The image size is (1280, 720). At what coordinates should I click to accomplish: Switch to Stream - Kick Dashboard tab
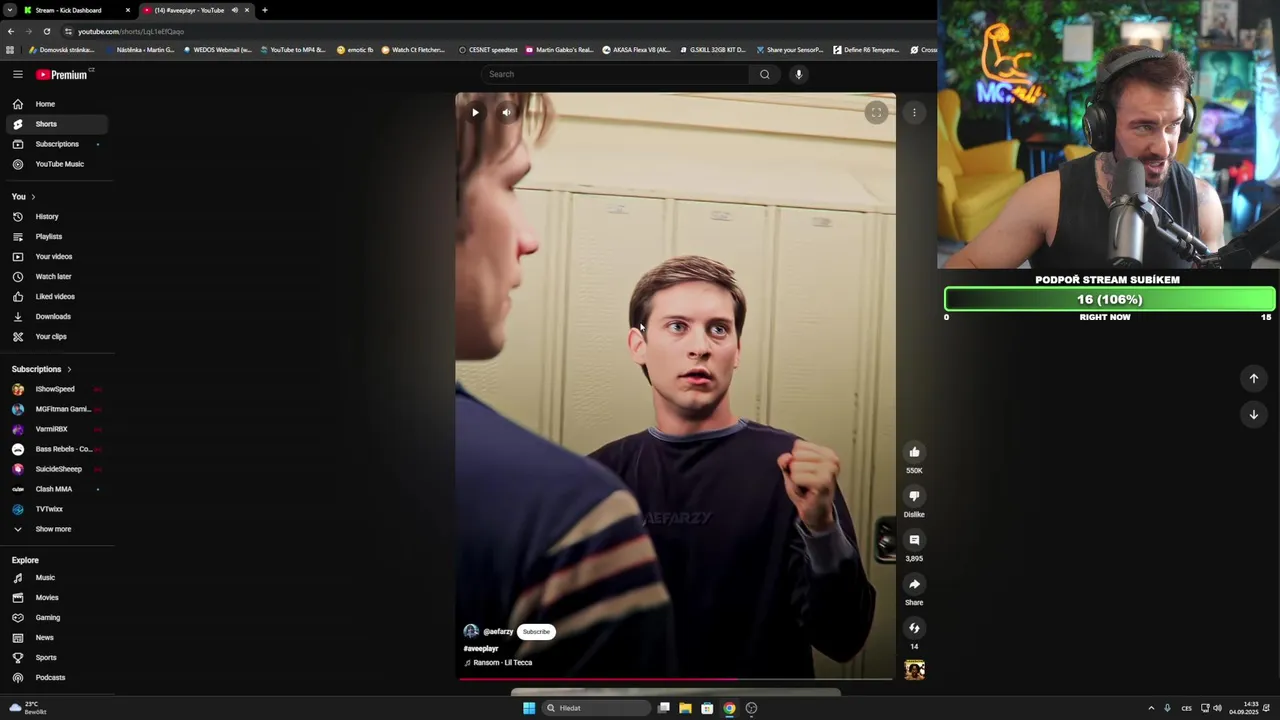tap(77, 10)
